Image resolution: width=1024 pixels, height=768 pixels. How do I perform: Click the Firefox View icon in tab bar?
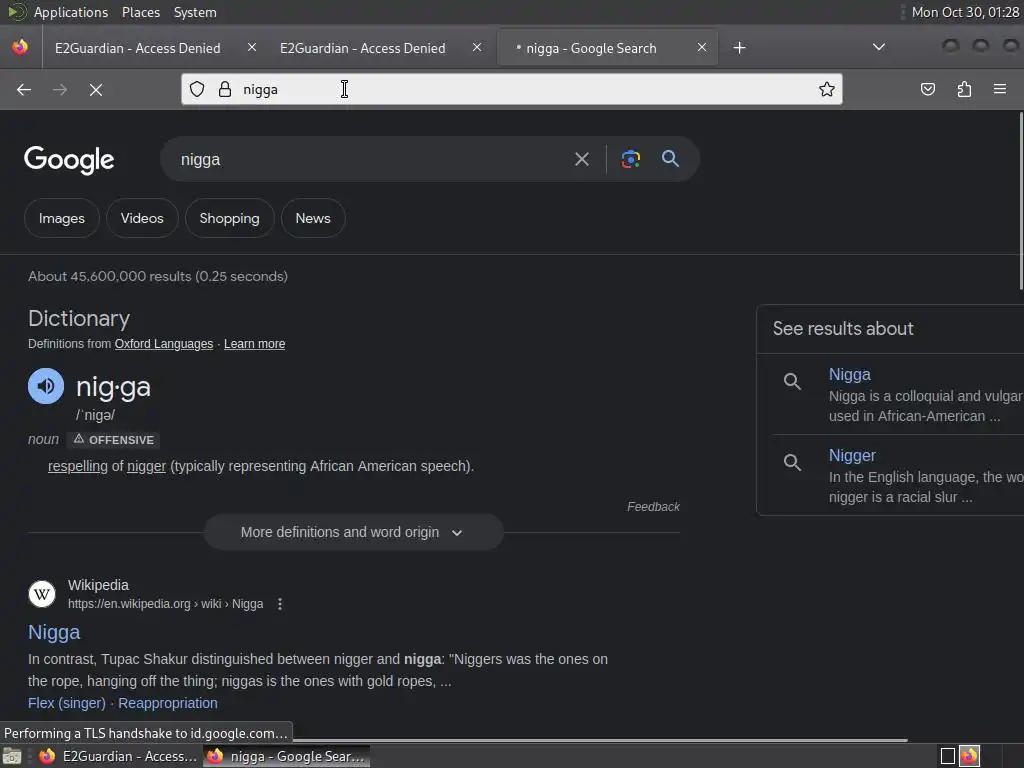(20, 47)
